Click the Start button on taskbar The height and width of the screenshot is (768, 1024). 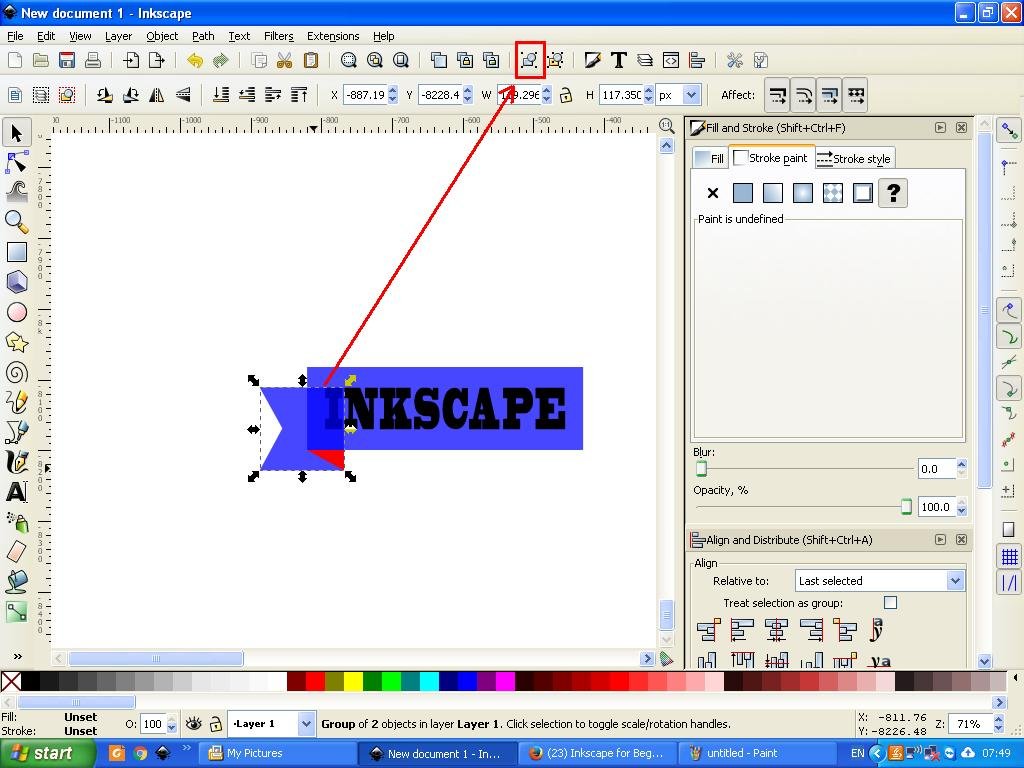tap(42, 754)
